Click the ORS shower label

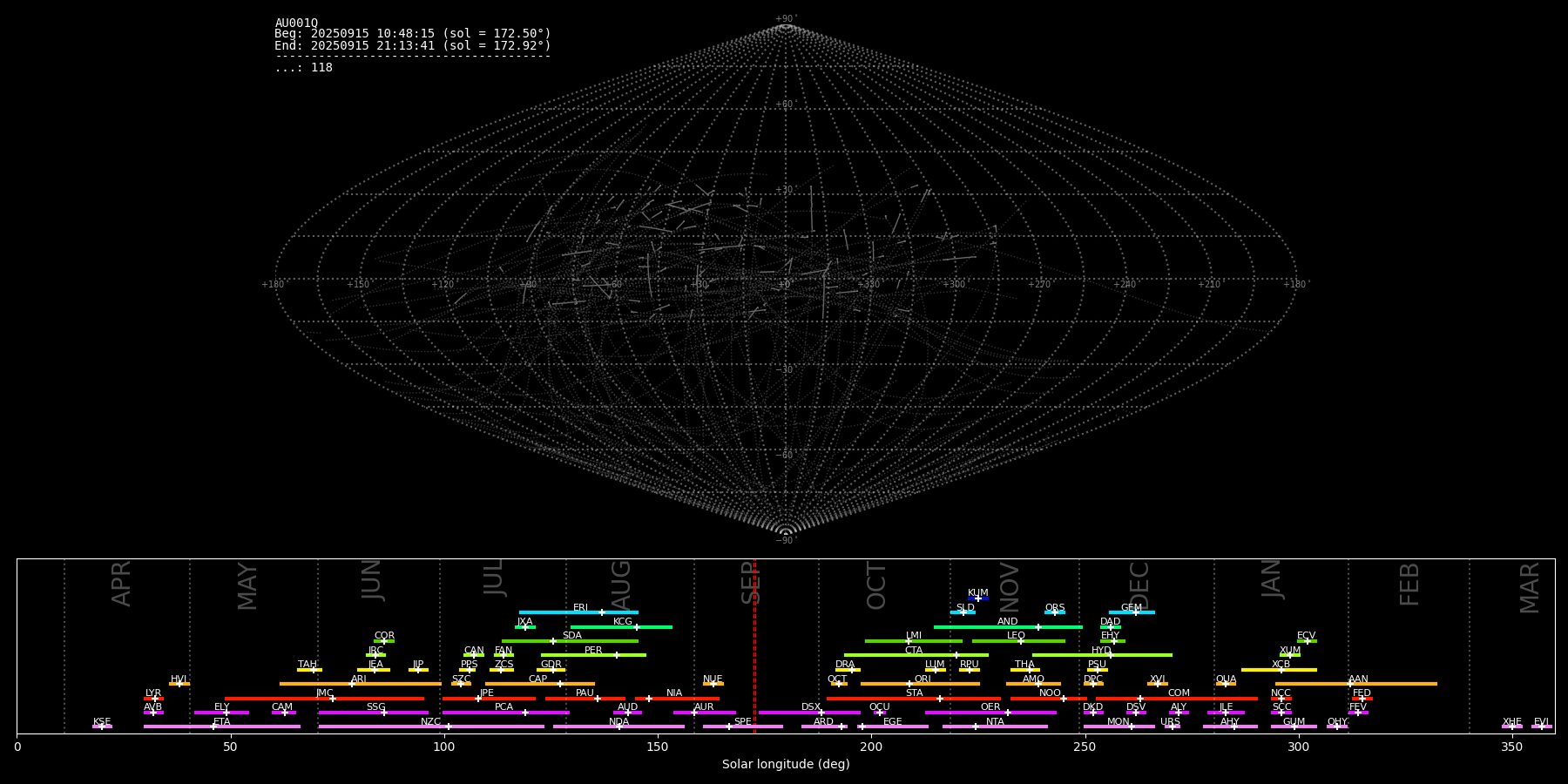(1055, 607)
